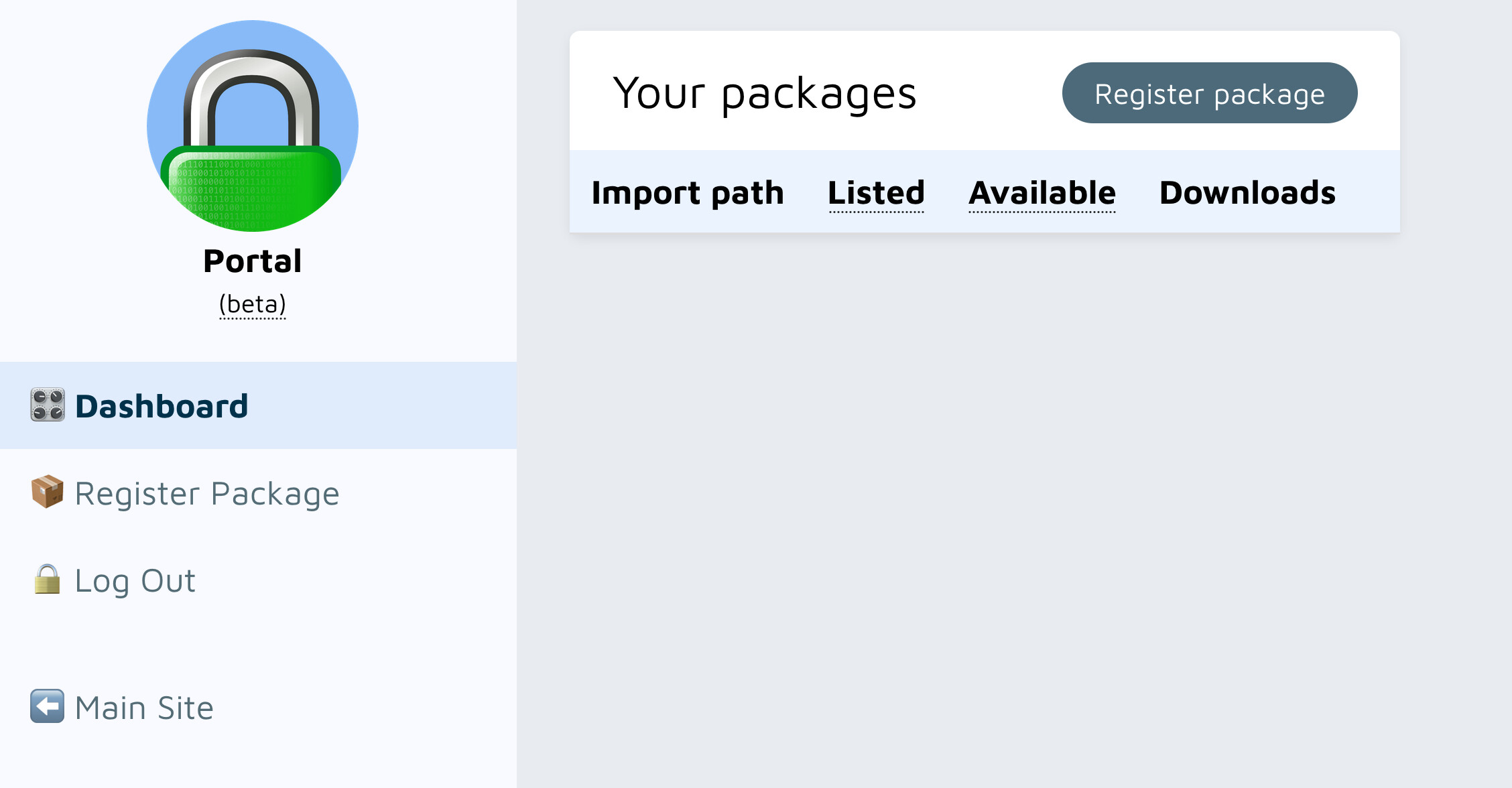Click the Dashboard control-knobs icon

[48, 405]
